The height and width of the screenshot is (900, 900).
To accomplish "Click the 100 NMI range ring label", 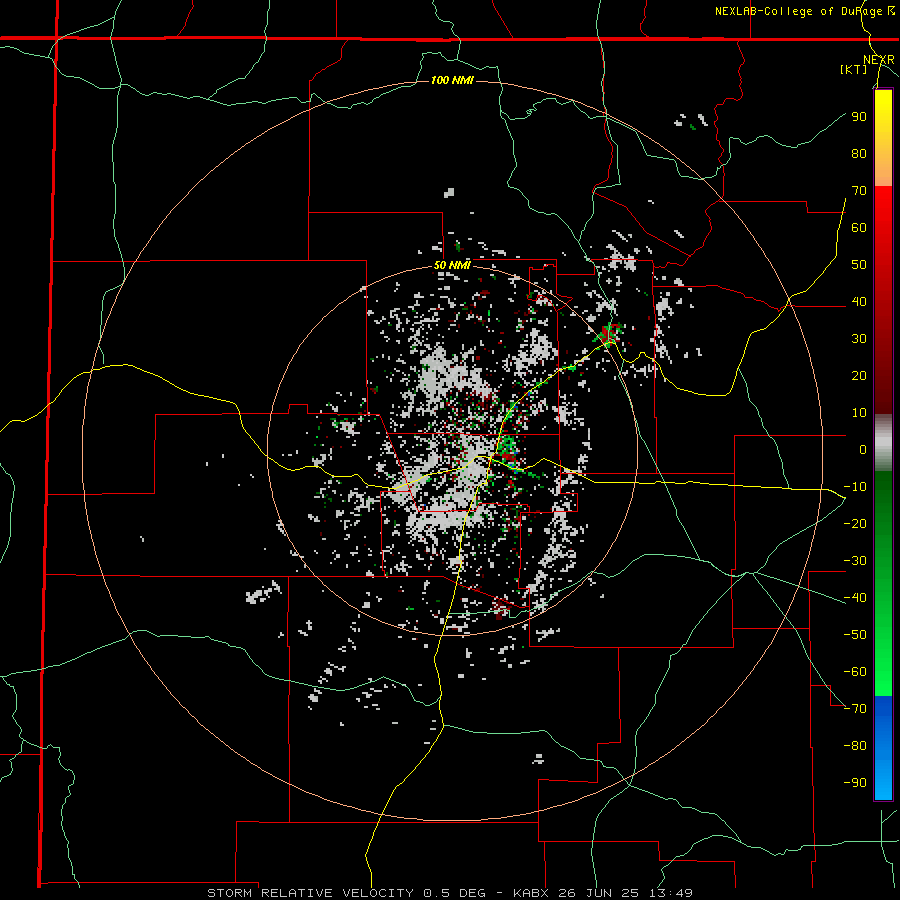I will (x=452, y=80).
